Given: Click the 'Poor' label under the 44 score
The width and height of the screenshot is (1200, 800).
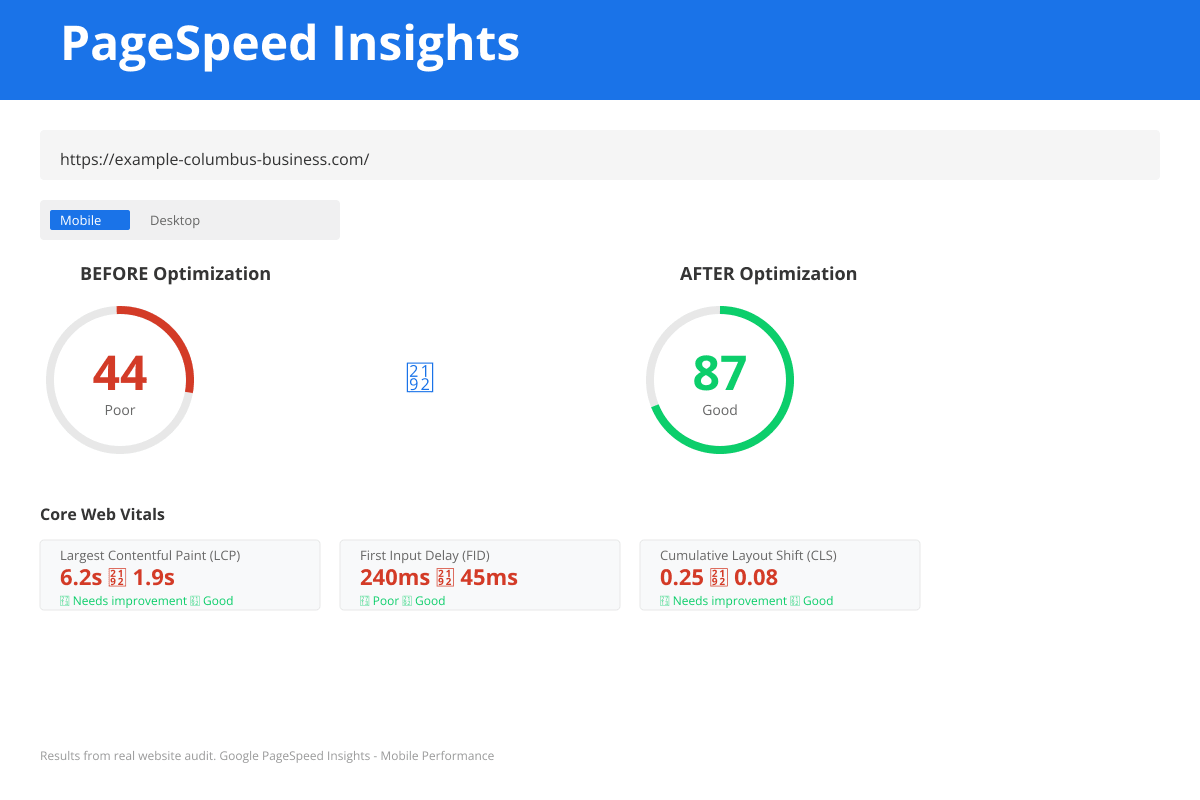Looking at the screenshot, I should [x=120, y=410].
